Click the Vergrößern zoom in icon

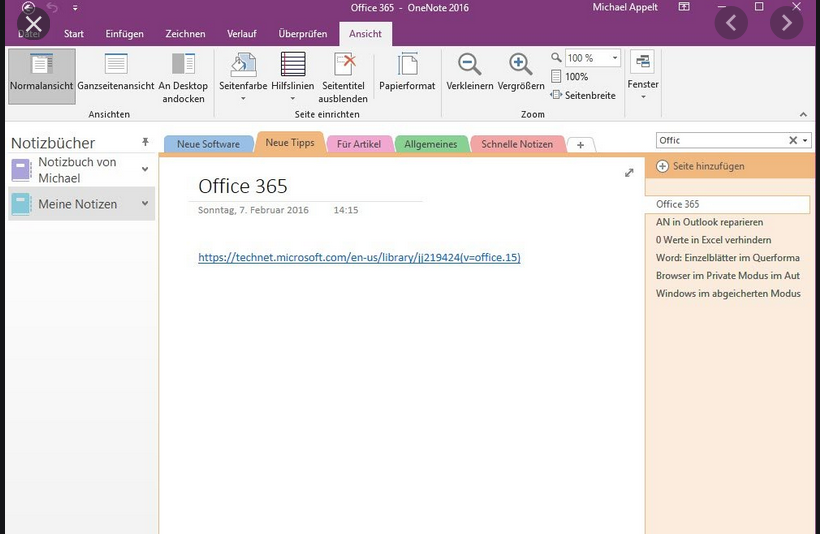pos(520,64)
